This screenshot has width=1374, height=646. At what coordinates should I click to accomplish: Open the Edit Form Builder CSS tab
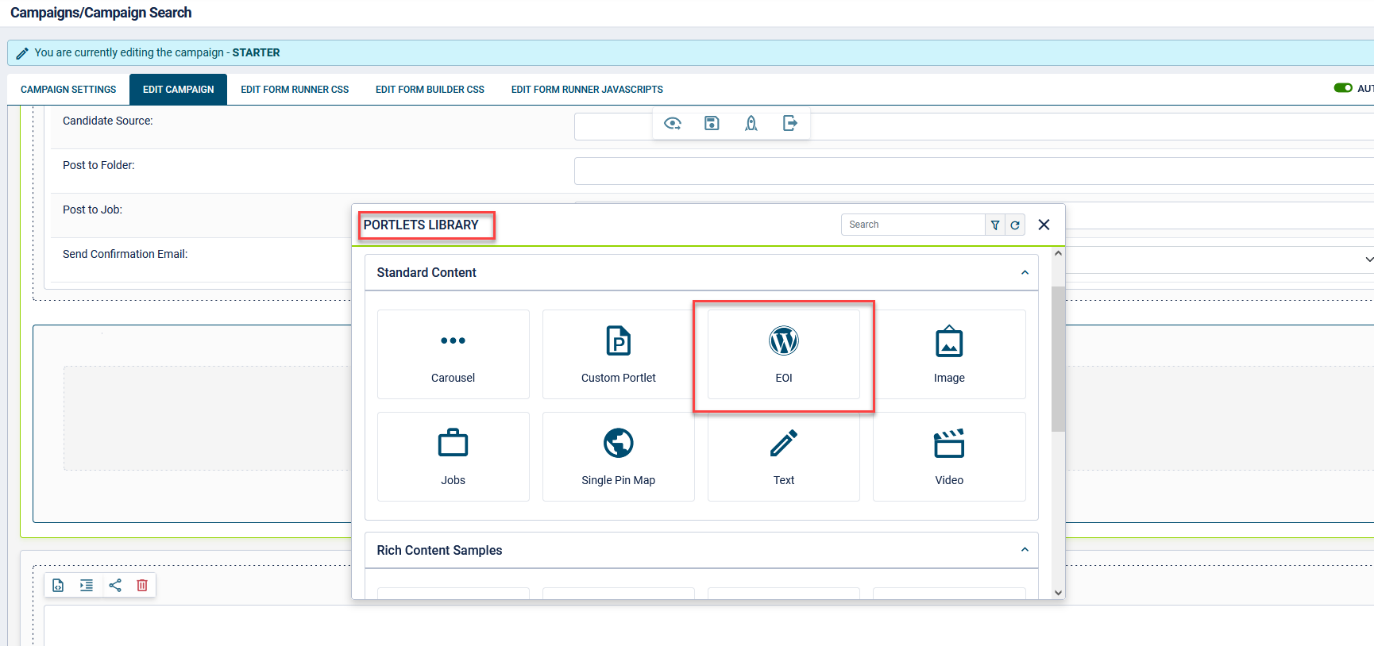(x=430, y=89)
